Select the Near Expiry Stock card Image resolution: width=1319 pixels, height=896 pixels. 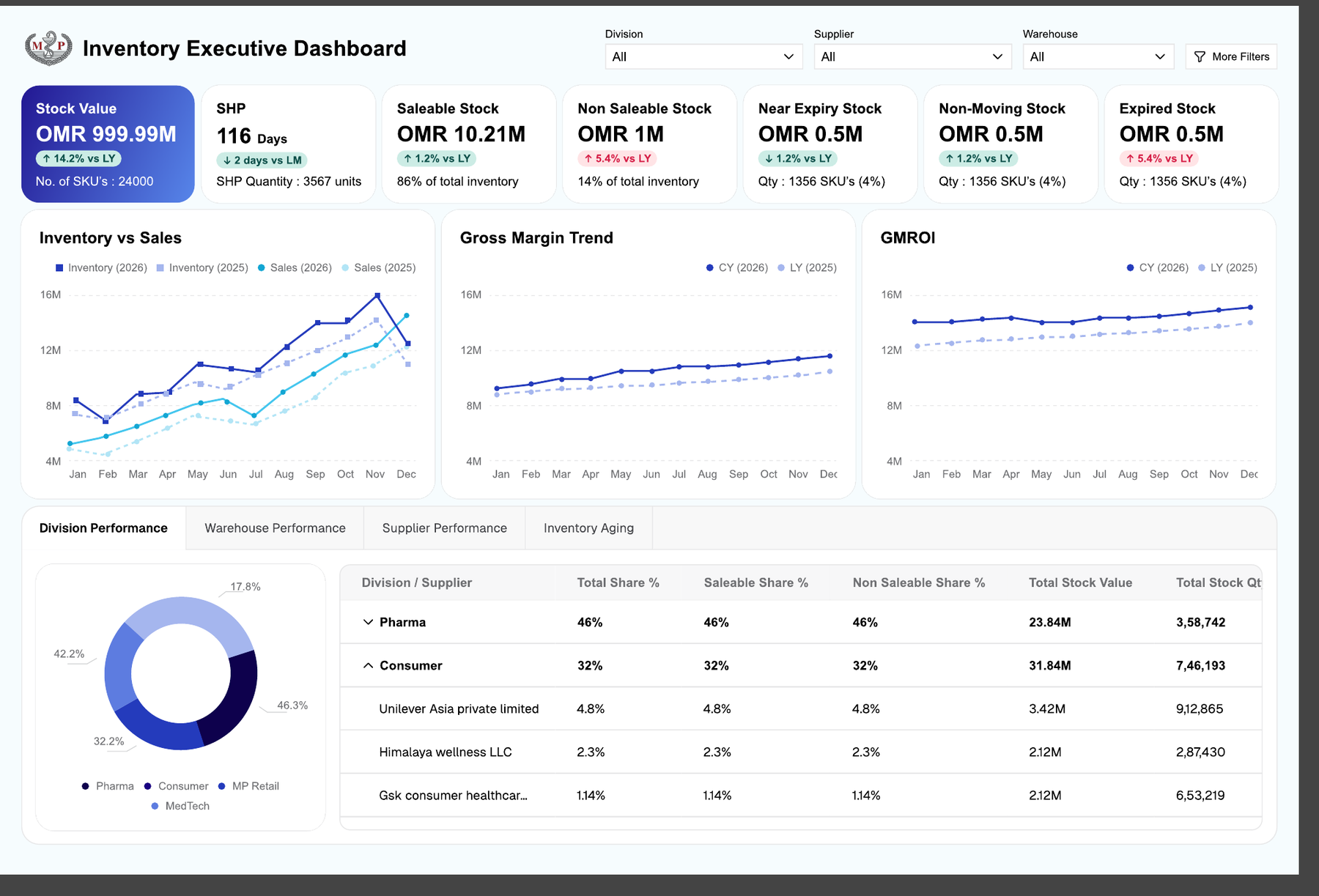pos(830,144)
